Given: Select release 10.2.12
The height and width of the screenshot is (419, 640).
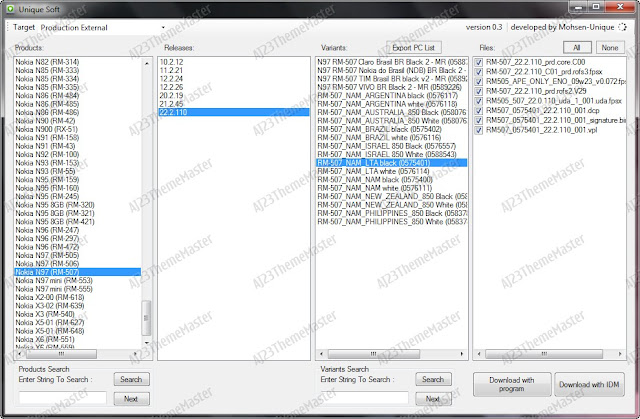Looking at the screenshot, I should 233,62.
